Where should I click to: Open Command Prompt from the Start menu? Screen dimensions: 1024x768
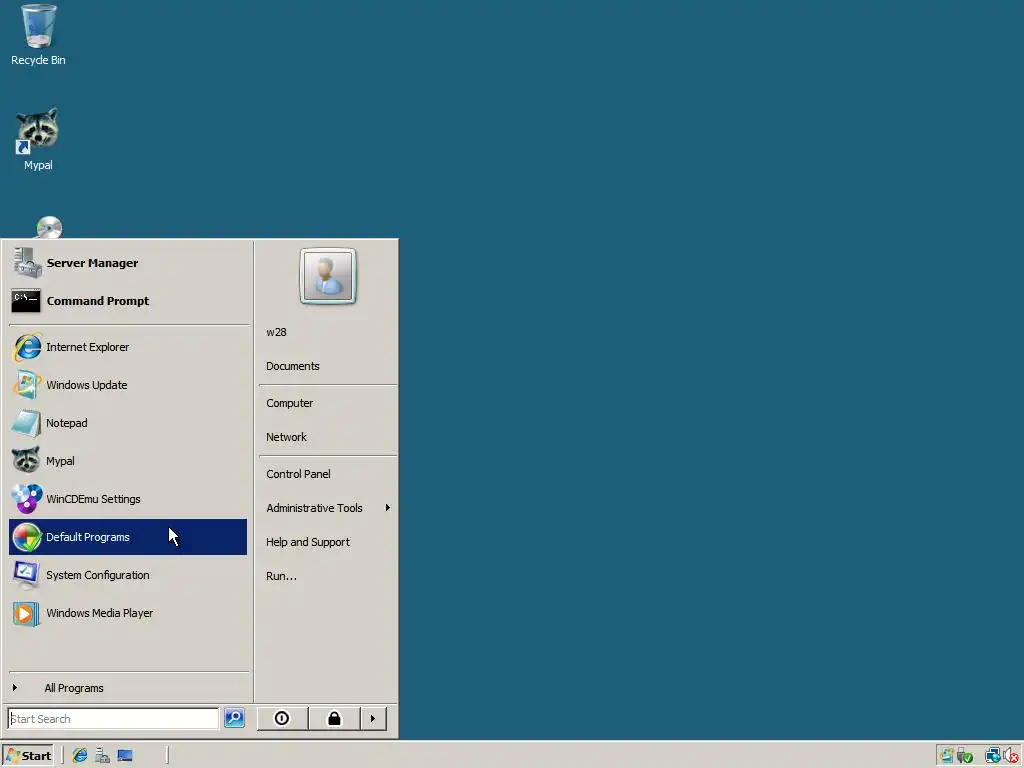[128, 301]
